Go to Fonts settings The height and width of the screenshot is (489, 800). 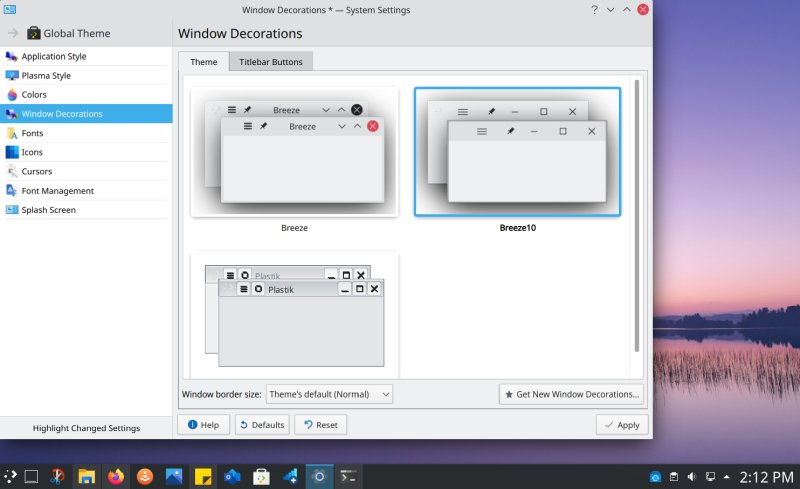pyautogui.click(x=32, y=133)
